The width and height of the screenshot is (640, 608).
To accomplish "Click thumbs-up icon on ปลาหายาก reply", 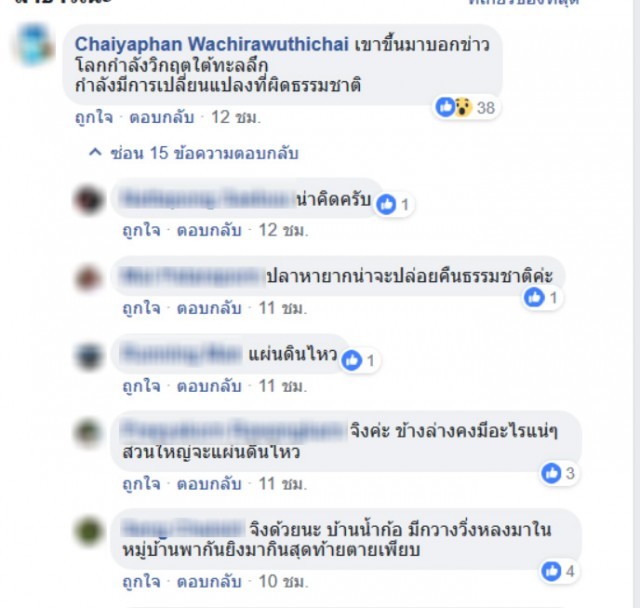I will [534, 297].
